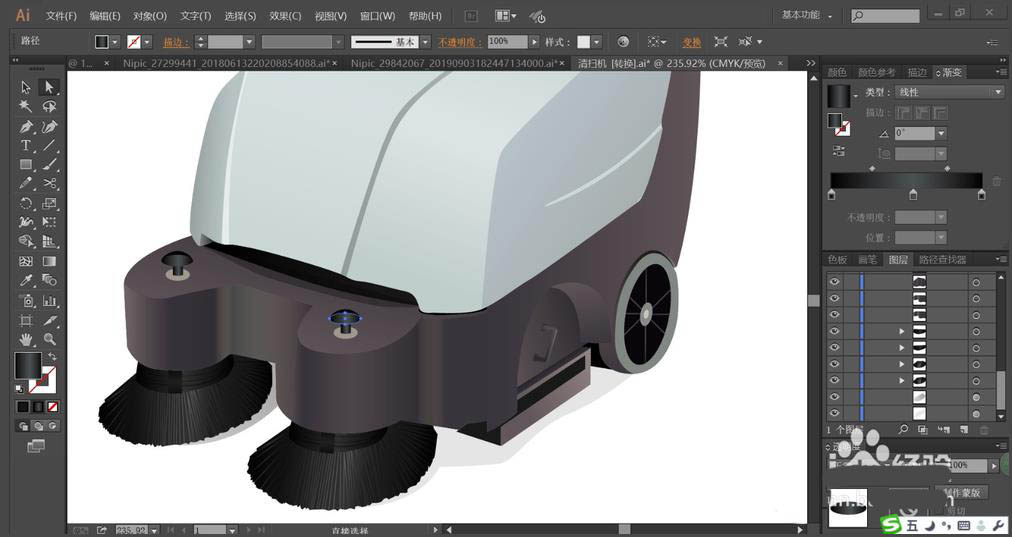Enable Draw Behind mode
Screen dimensions: 1012x537
pos(38,426)
